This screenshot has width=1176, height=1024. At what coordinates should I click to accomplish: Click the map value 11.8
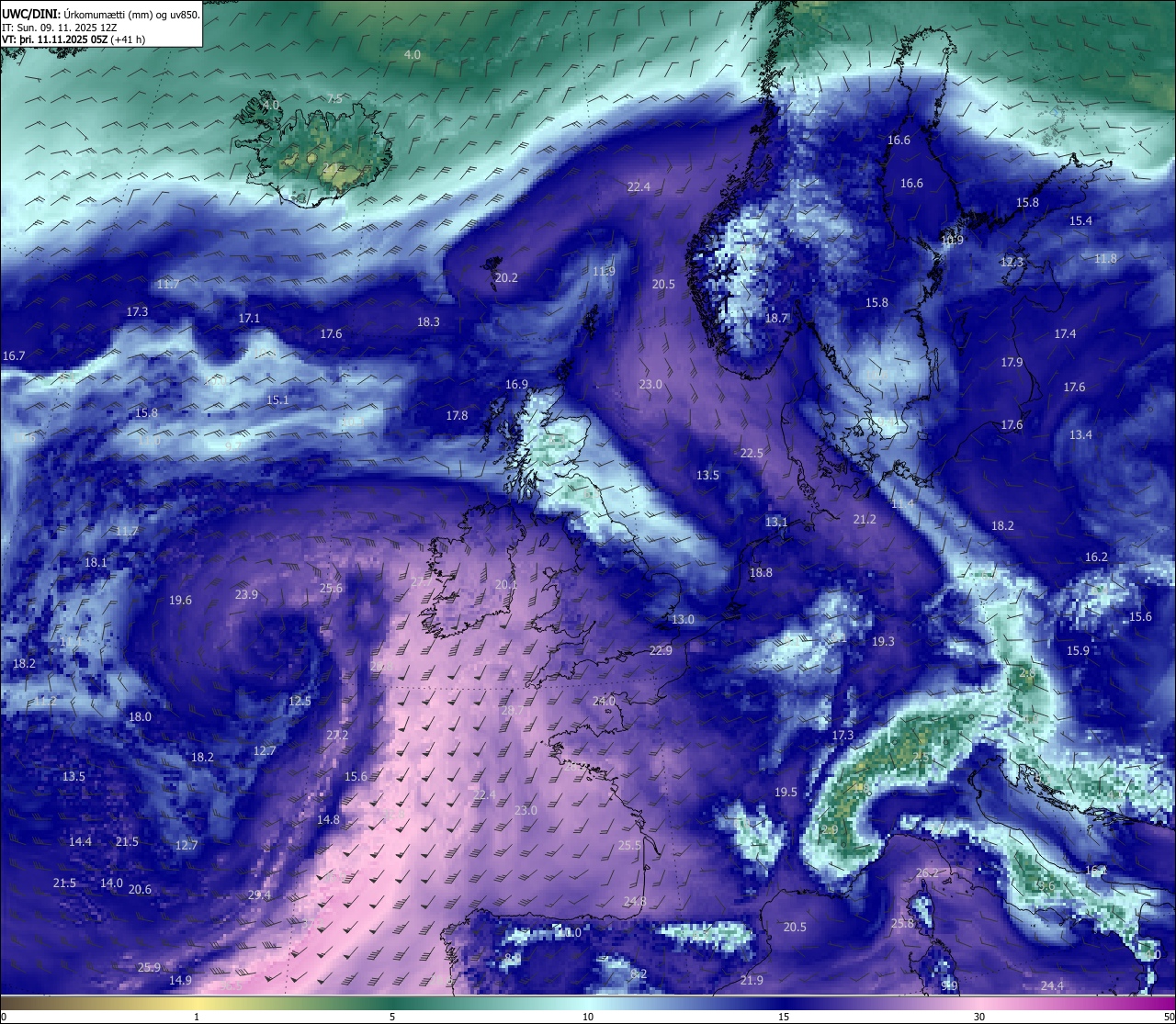pos(1105,258)
